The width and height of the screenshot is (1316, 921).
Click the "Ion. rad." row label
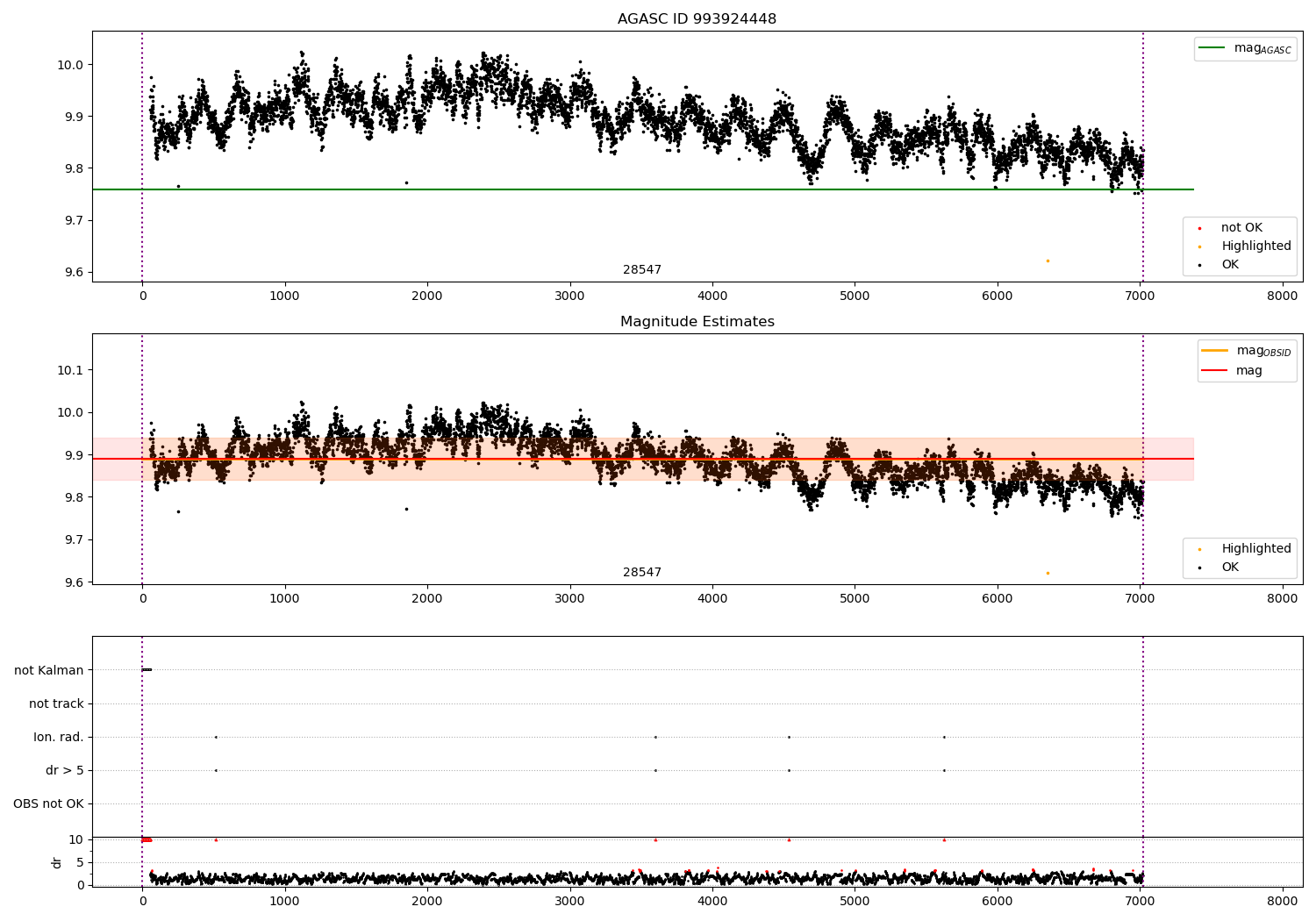tap(59, 737)
